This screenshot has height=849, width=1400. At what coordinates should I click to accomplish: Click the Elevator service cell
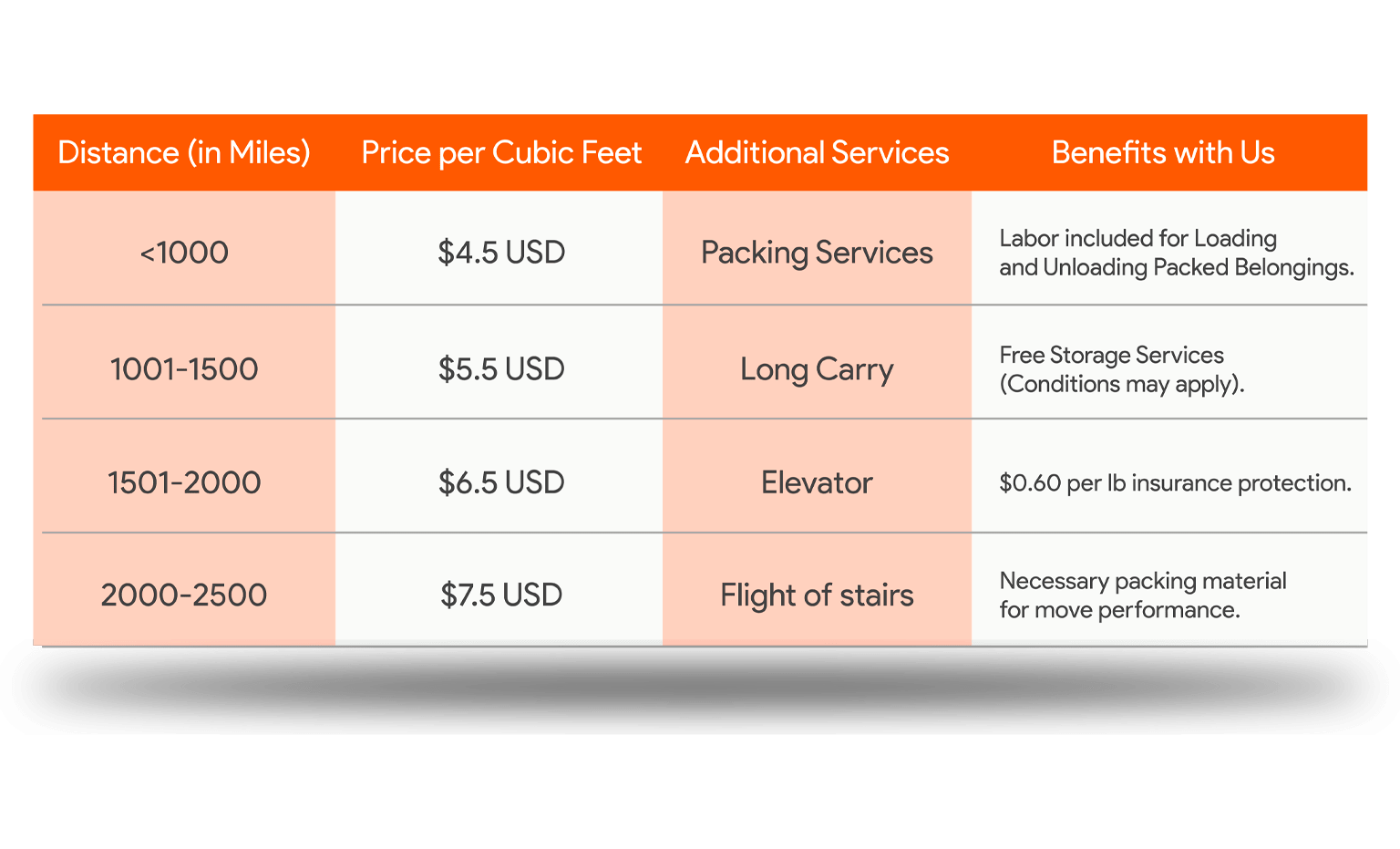tap(817, 482)
